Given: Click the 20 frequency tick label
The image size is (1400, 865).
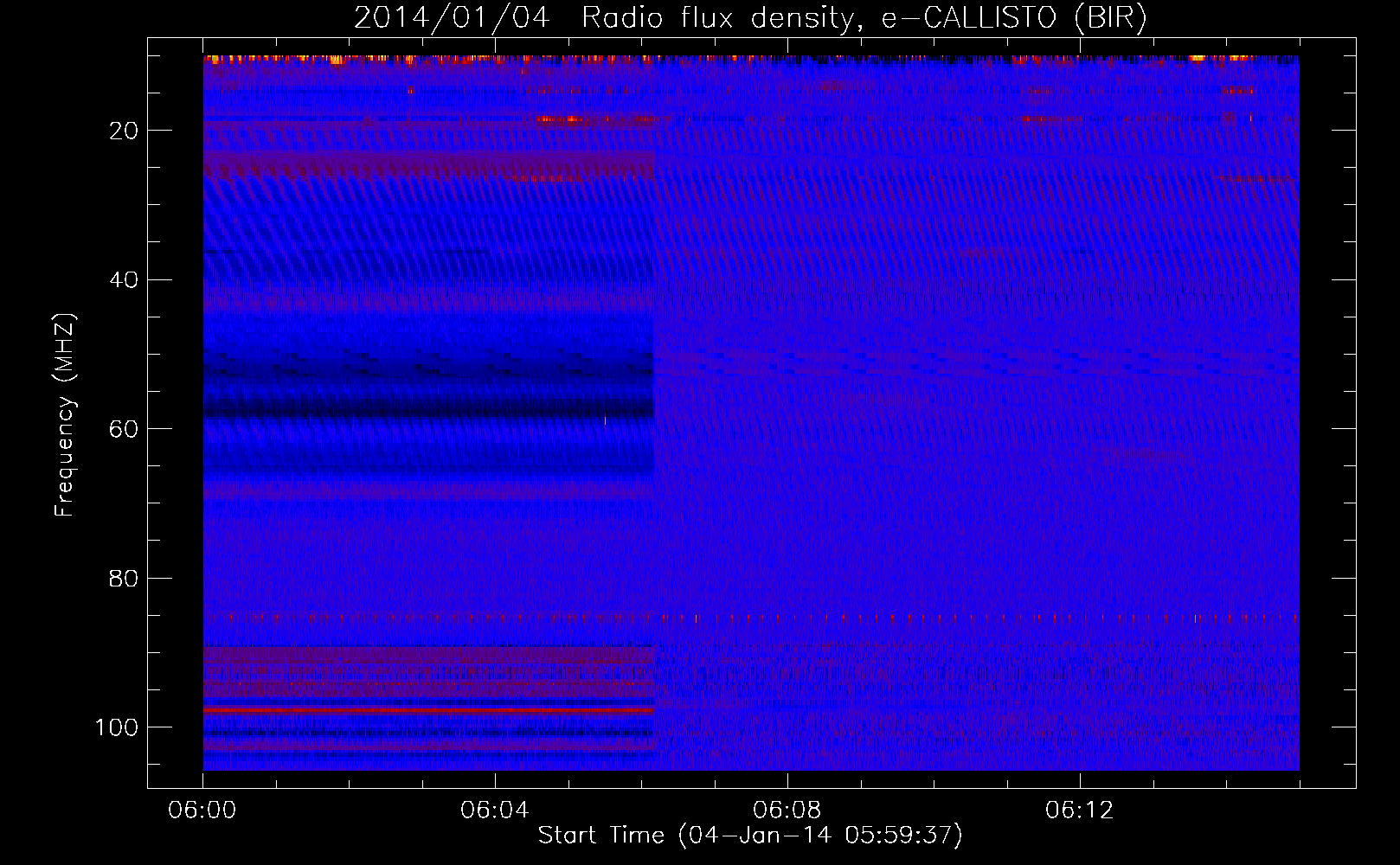Looking at the screenshot, I should [x=124, y=131].
